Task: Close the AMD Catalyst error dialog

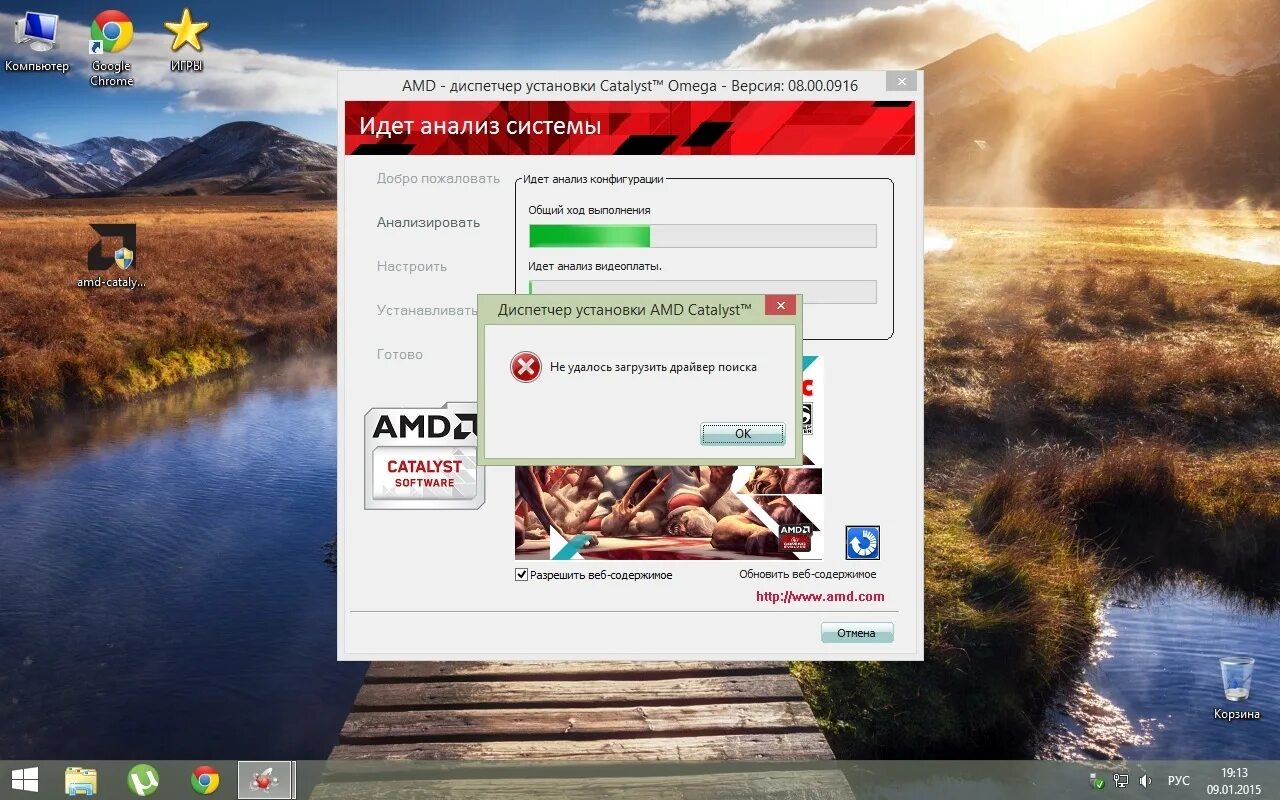Action: click(x=781, y=306)
